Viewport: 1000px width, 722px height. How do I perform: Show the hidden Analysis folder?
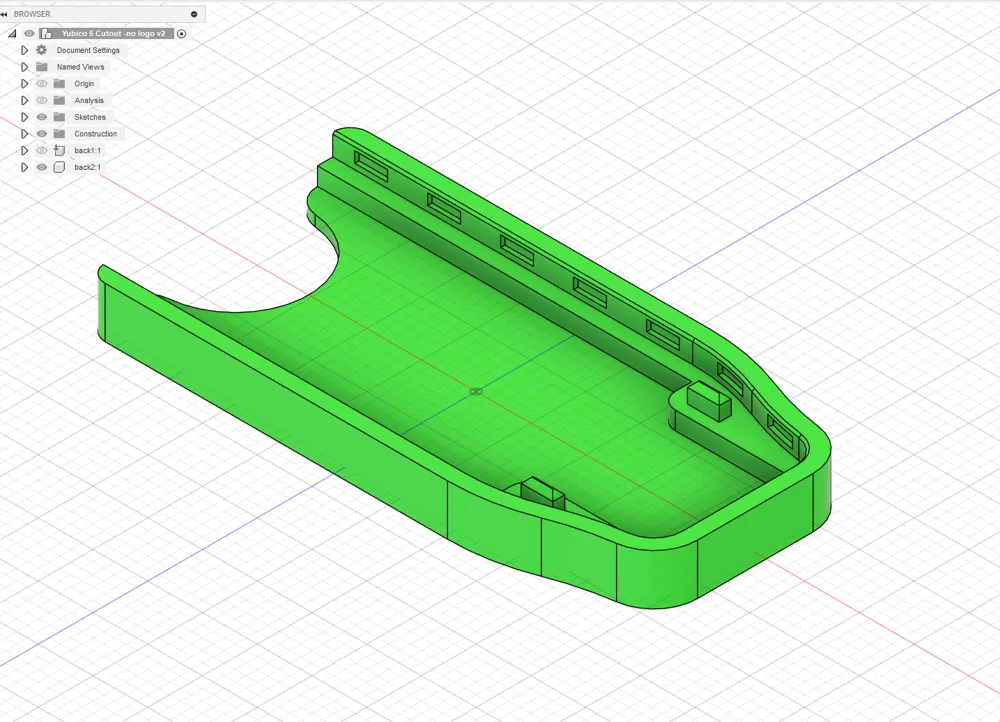point(41,100)
